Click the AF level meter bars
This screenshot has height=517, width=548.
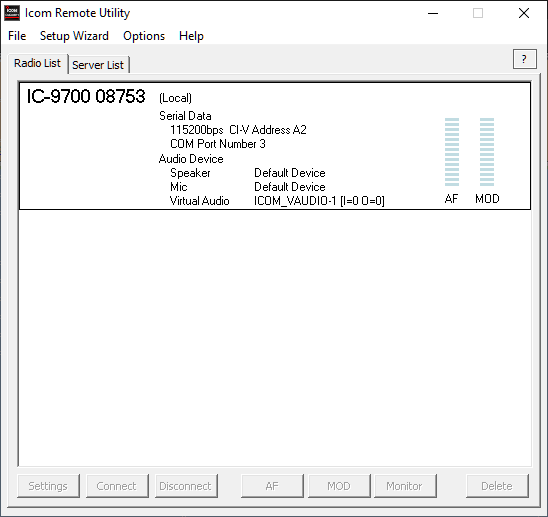pos(452,152)
